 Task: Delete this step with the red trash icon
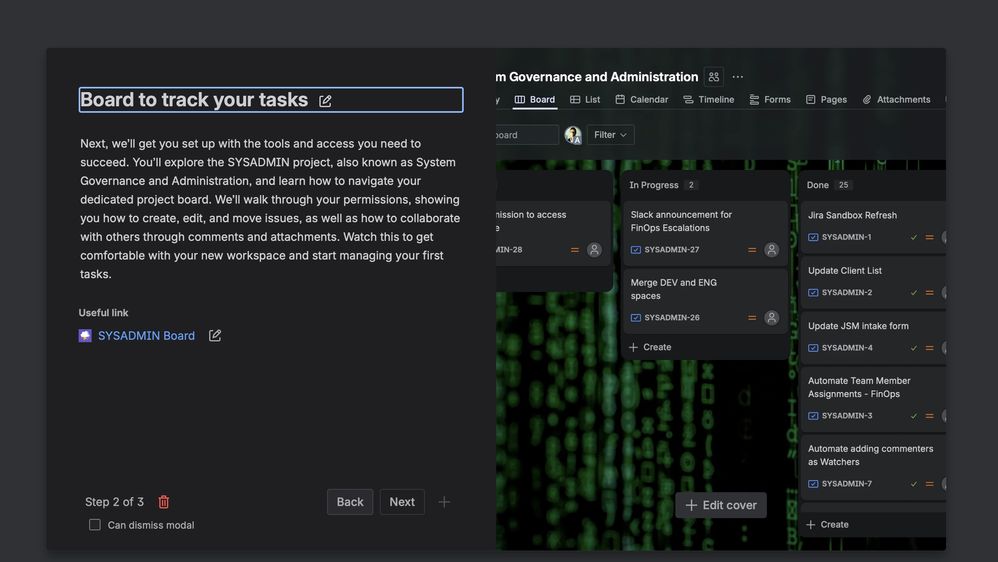pos(164,502)
